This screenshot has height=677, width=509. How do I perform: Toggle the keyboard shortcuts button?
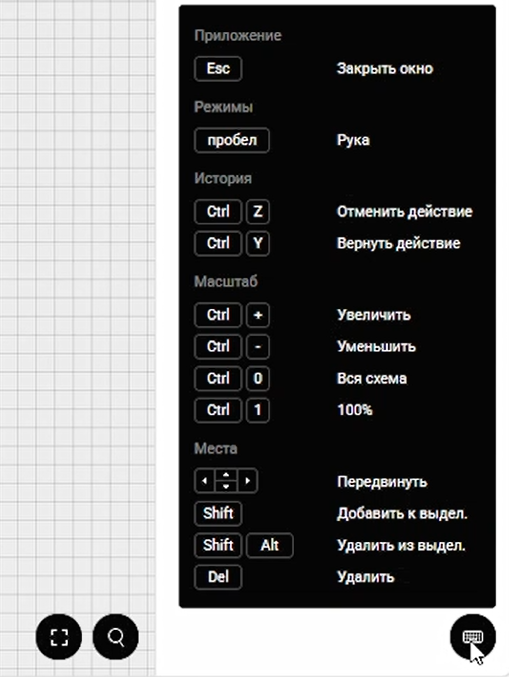point(473,636)
